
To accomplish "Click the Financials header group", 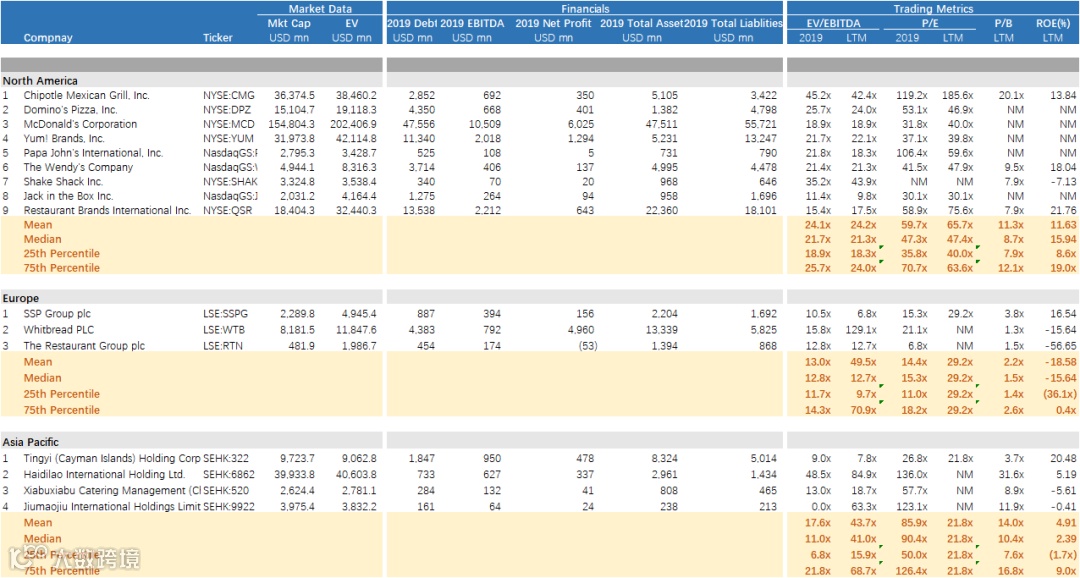I will coord(585,9).
